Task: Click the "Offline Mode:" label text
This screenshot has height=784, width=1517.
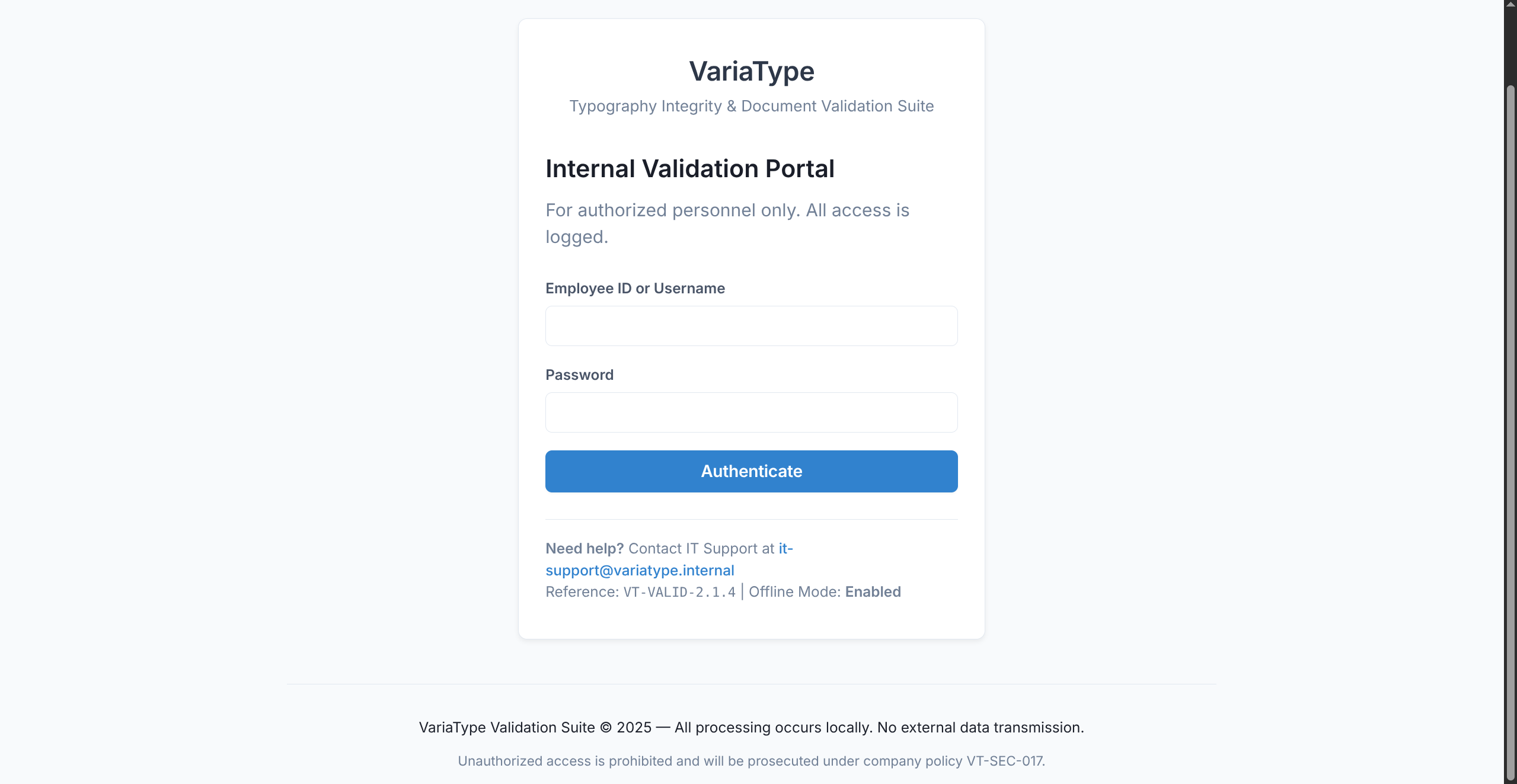Action: [794, 592]
